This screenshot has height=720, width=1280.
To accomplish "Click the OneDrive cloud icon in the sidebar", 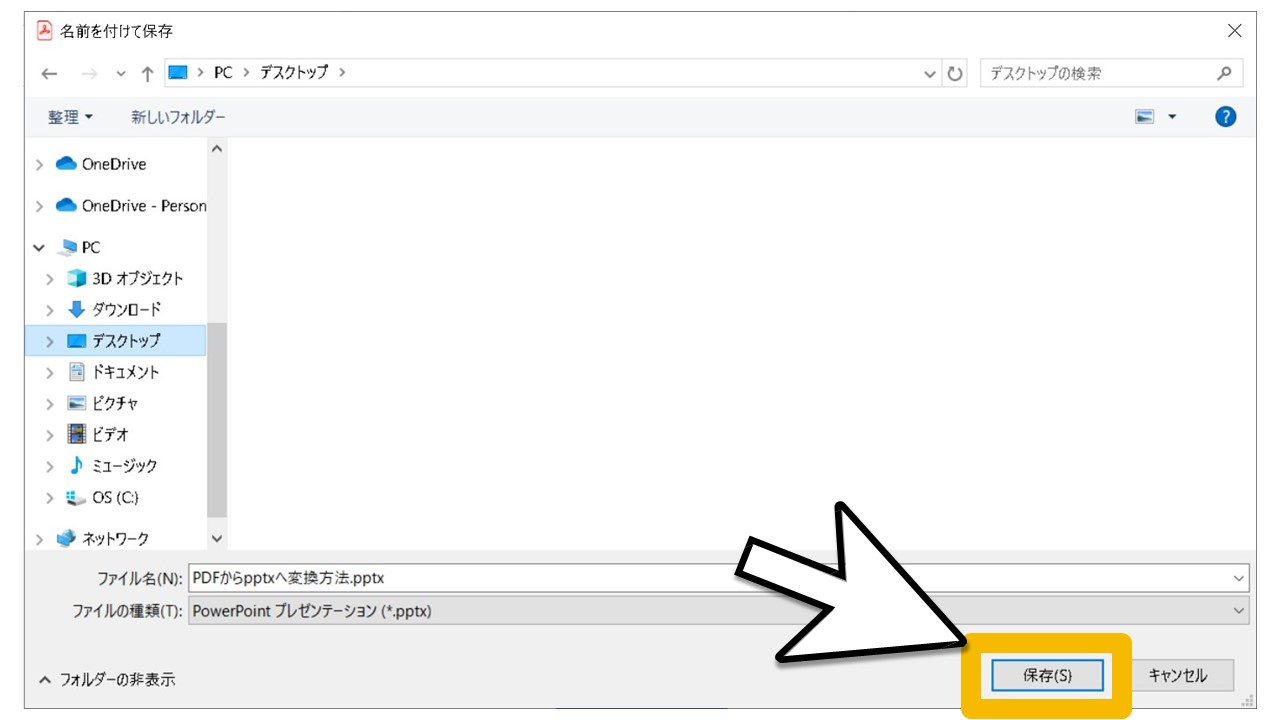I will [x=68, y=163].
